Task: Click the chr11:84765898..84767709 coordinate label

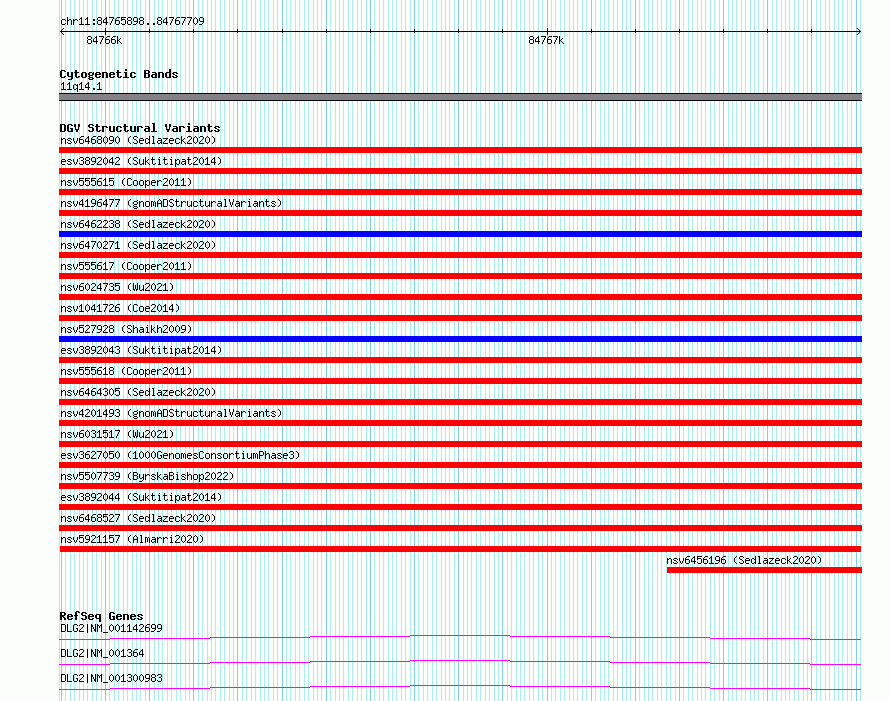Action: [x=132, y=21]
